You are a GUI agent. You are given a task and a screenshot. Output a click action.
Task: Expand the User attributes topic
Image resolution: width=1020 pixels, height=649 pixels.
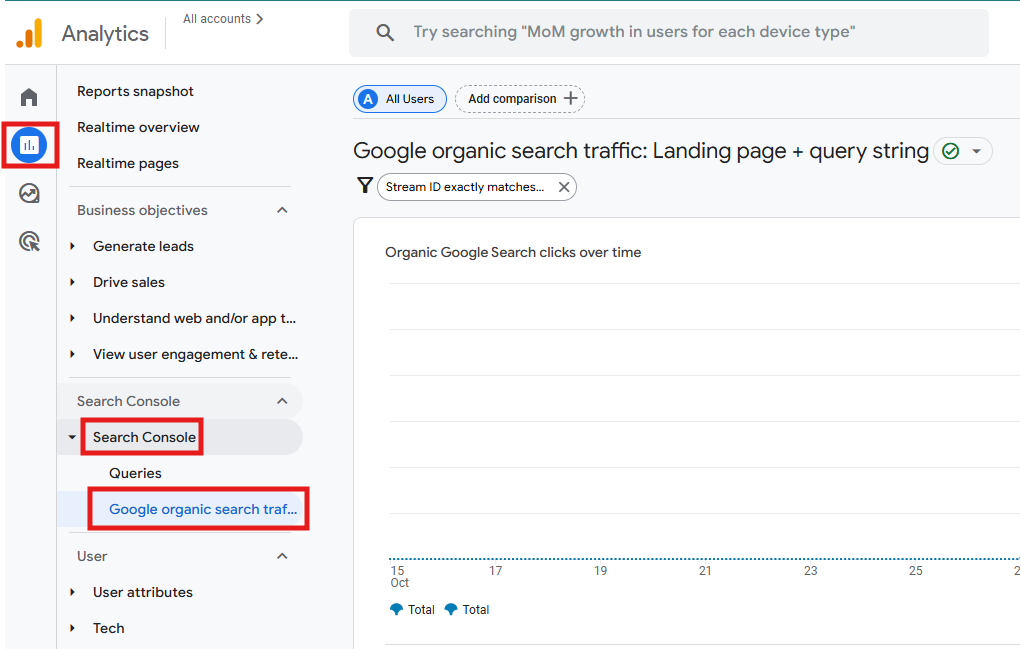[x=72, y=592]
